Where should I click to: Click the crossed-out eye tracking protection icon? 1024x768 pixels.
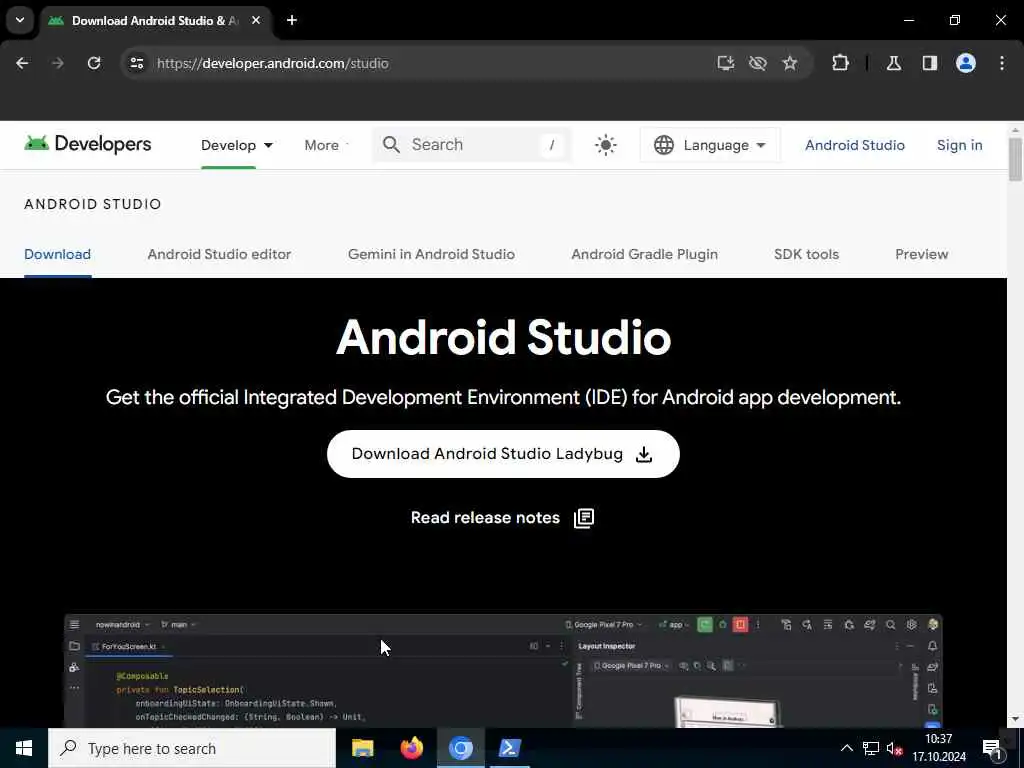(x=758, y=63)
